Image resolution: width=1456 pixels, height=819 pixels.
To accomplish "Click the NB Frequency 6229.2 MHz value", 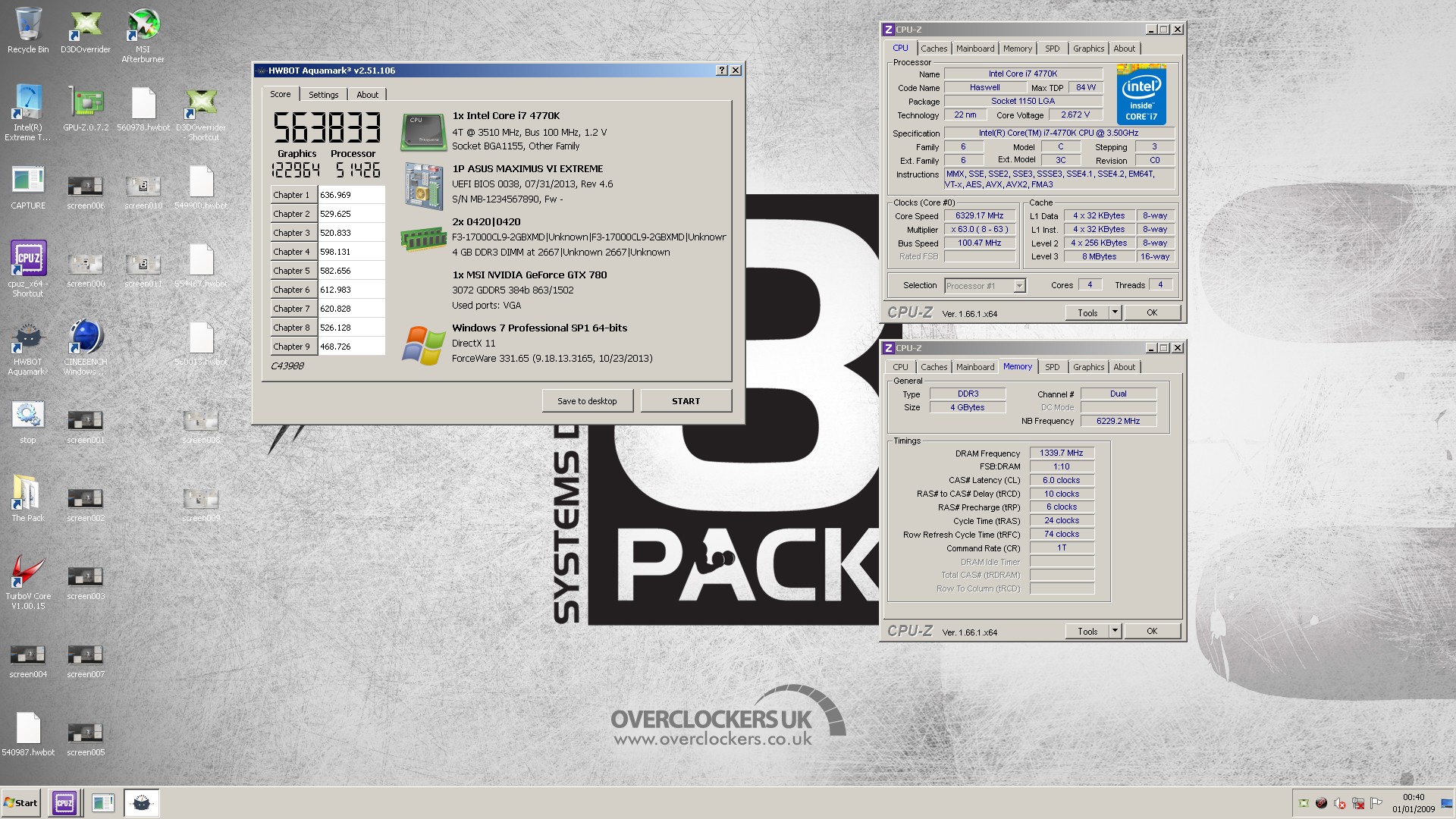I will pos(1118,421).
